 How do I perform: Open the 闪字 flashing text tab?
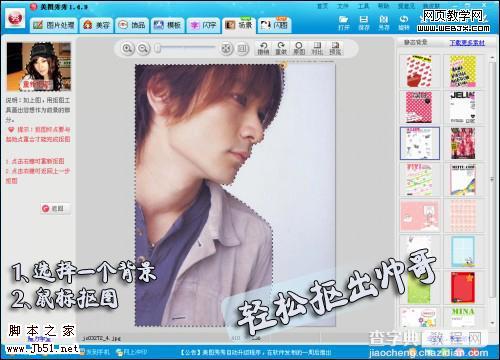coord(203,25)
